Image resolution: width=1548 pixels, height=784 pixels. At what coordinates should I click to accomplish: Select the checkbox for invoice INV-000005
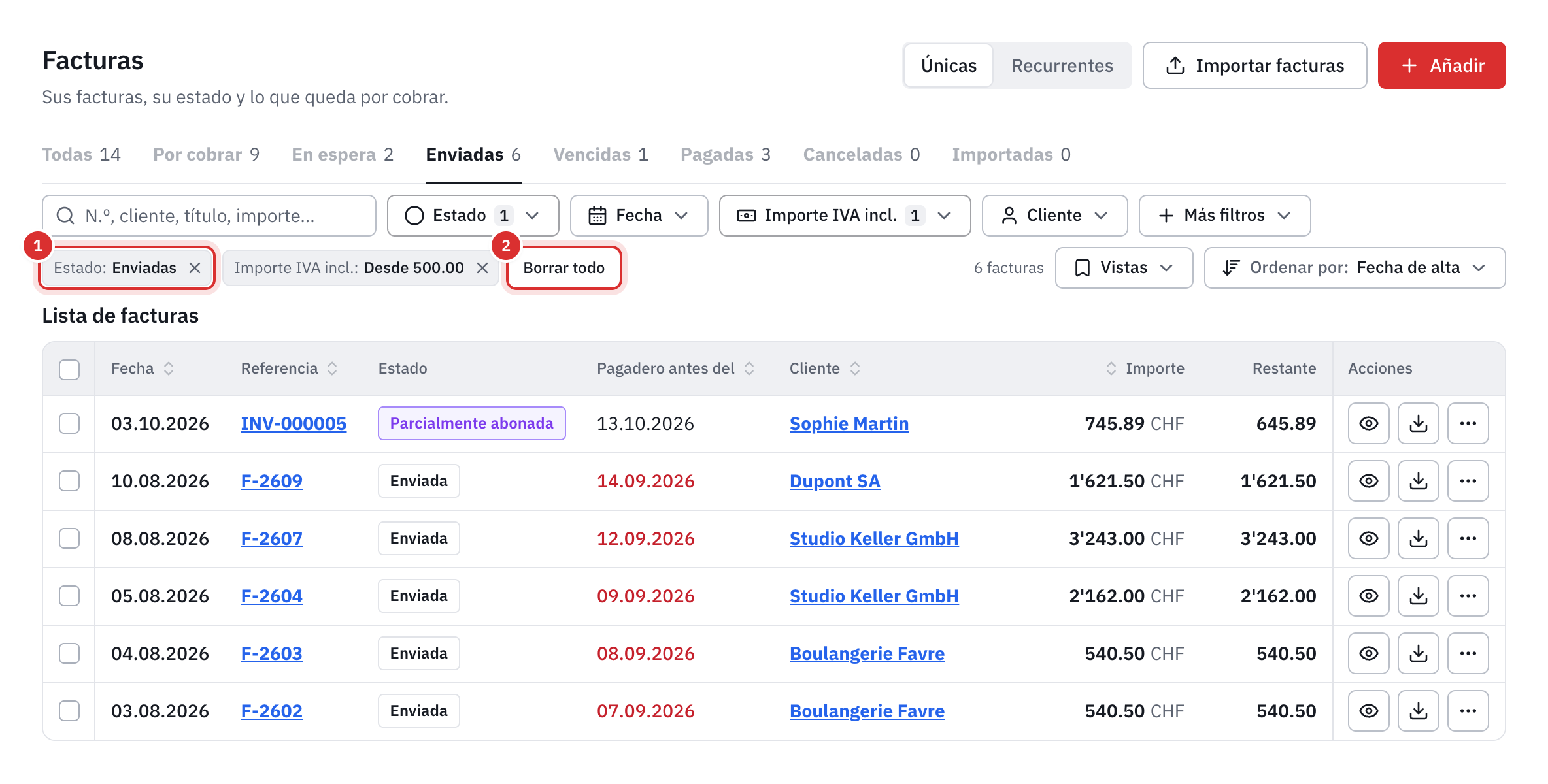click(69, 423)
